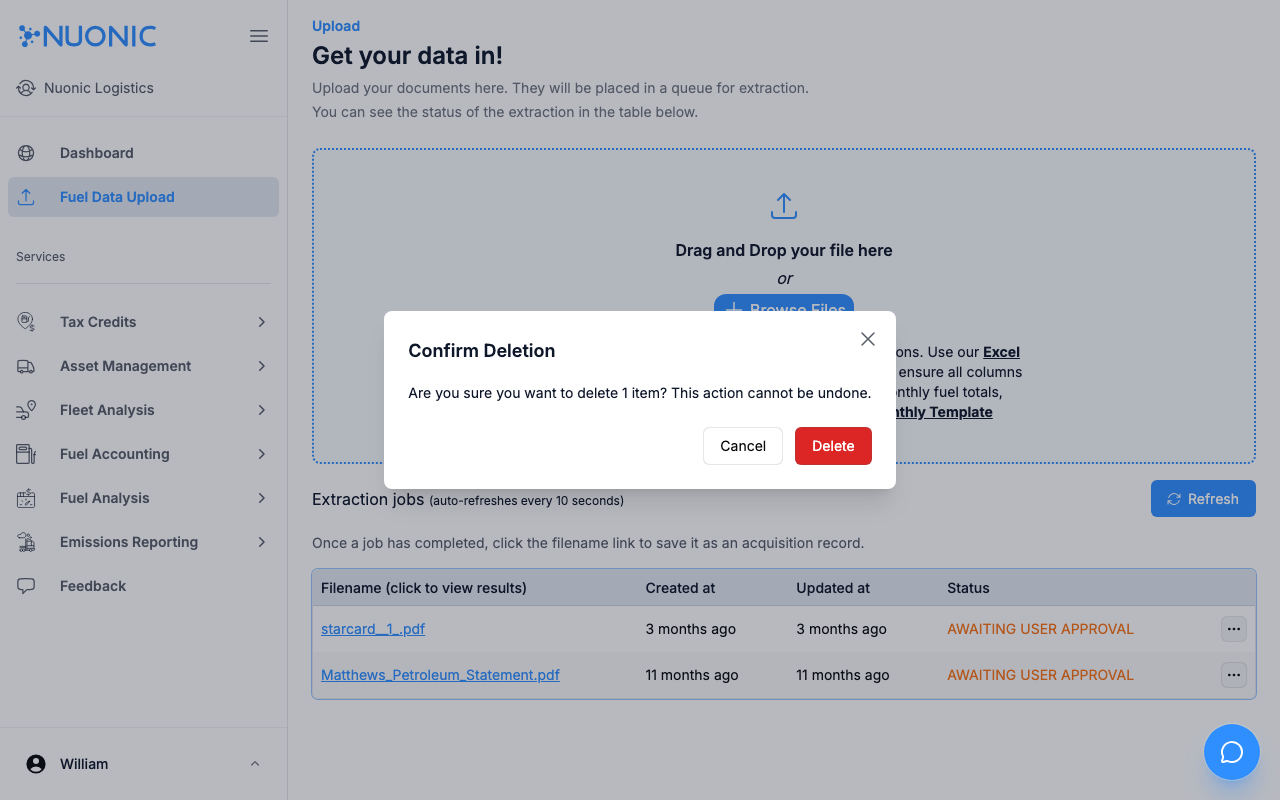1280x800 pixels.
Task: Click the Filename column header
Action: (424, 588)
